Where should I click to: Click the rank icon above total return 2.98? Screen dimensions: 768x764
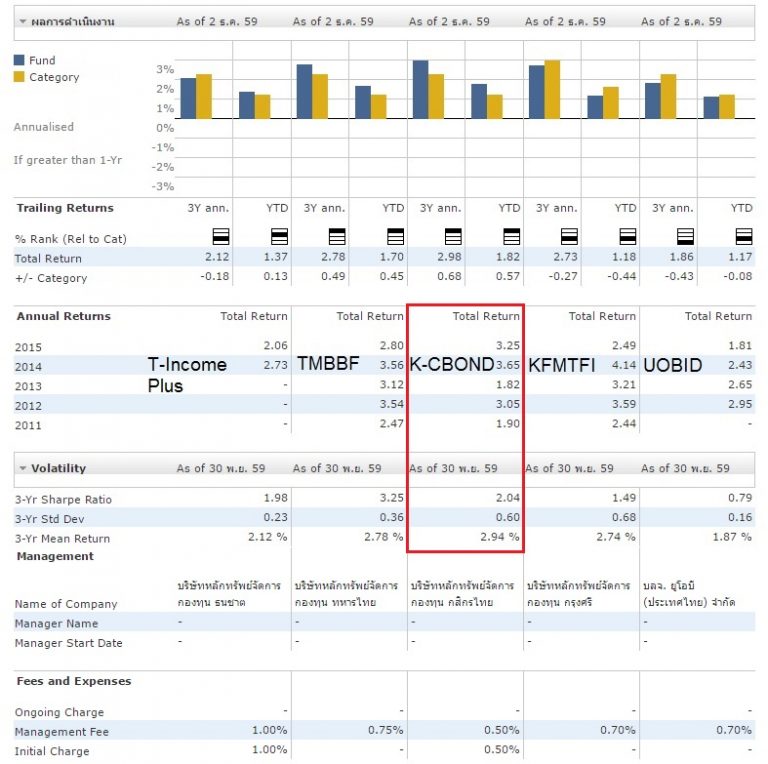tap(453, 237)
